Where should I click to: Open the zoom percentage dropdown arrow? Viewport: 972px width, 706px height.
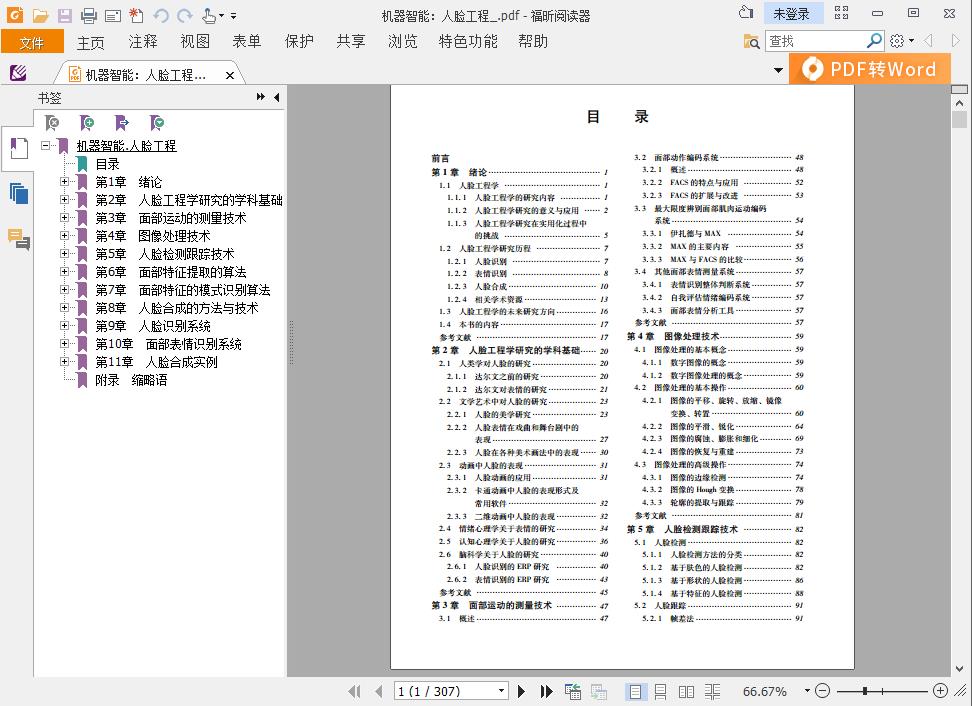pos(807,691)
